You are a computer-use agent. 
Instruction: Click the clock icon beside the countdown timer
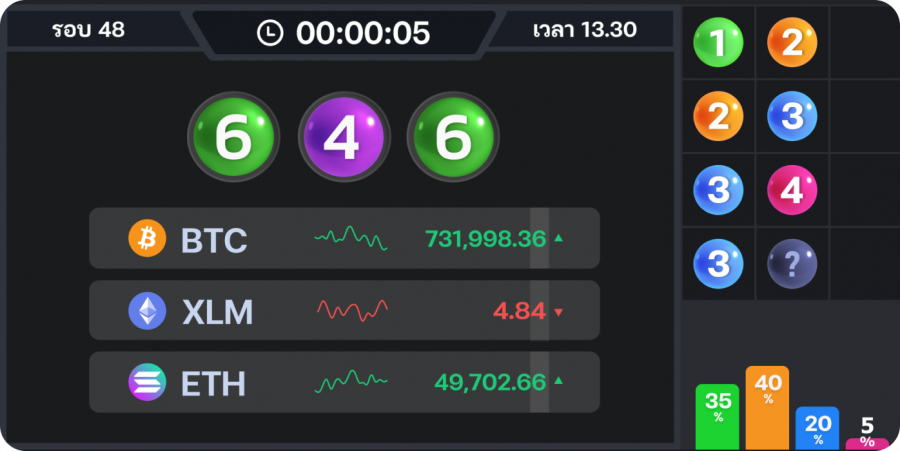click(x=270, y=33)
